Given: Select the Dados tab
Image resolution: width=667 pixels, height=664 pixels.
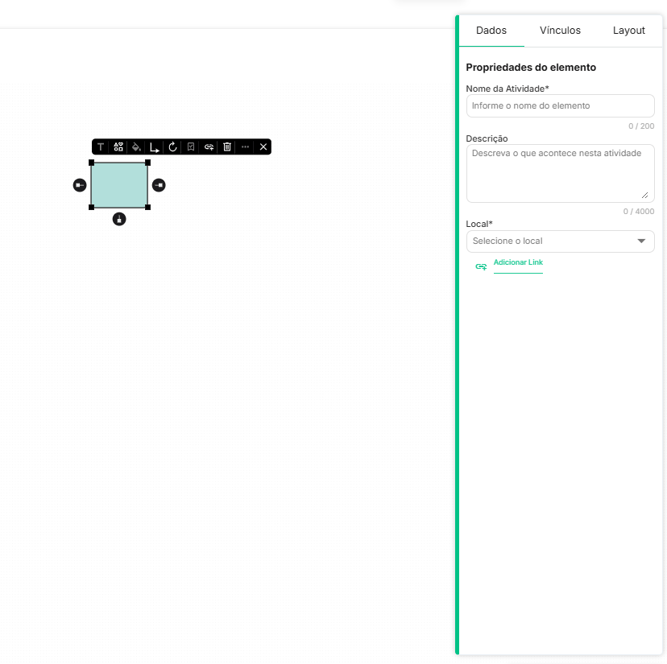Looking at the screenshot, I should pos(491,31).
